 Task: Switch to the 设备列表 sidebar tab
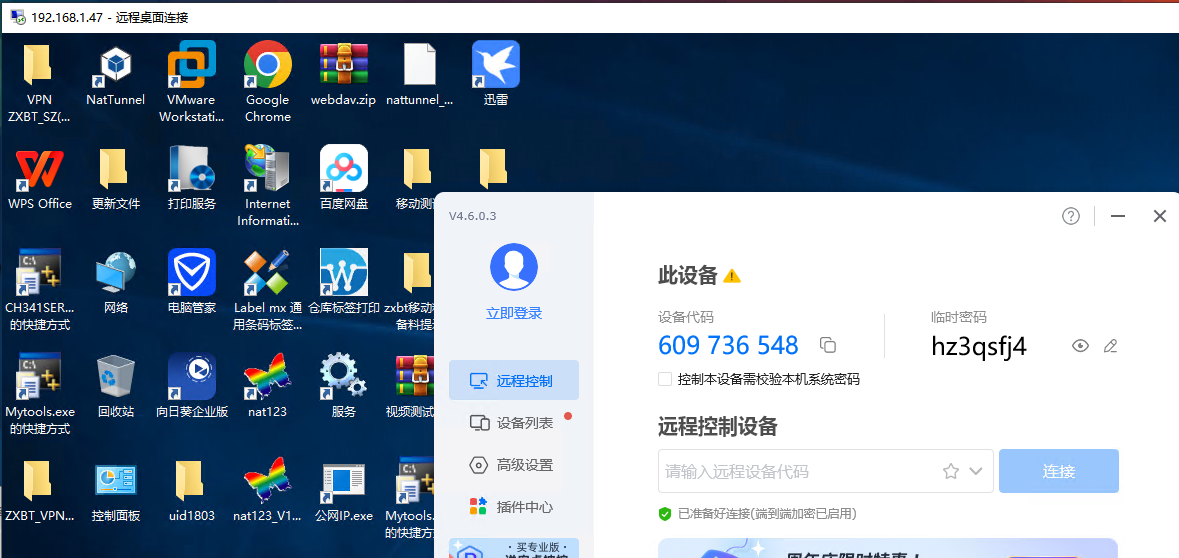tap(514, 423)
